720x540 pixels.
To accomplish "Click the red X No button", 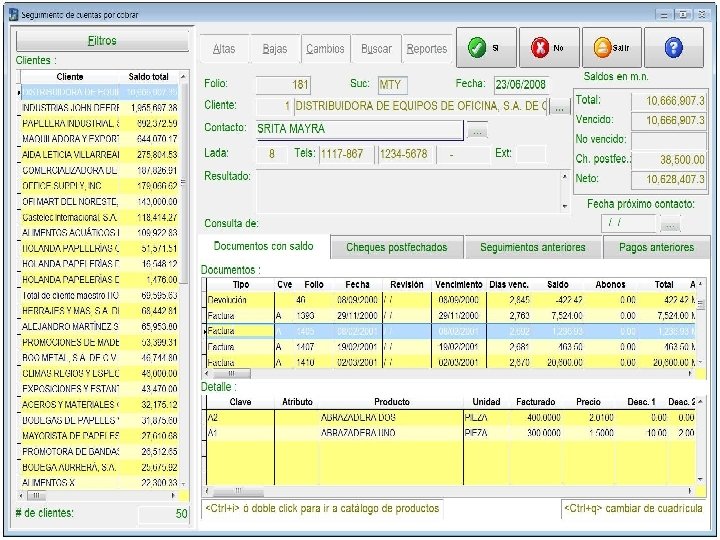I will (x=548, y=47).
